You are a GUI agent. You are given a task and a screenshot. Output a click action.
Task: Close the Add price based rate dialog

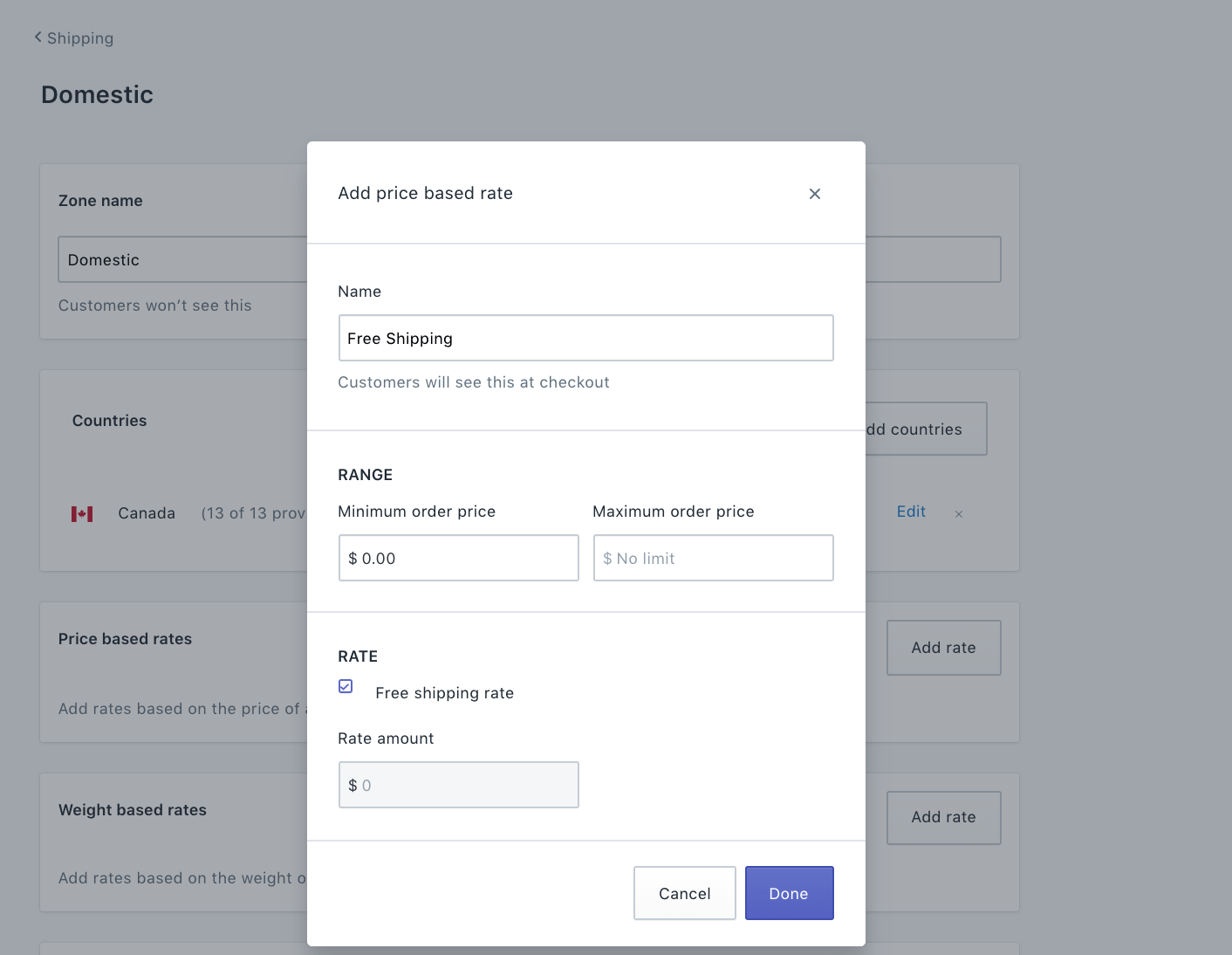pyautogui.click(x=814, y=194)
